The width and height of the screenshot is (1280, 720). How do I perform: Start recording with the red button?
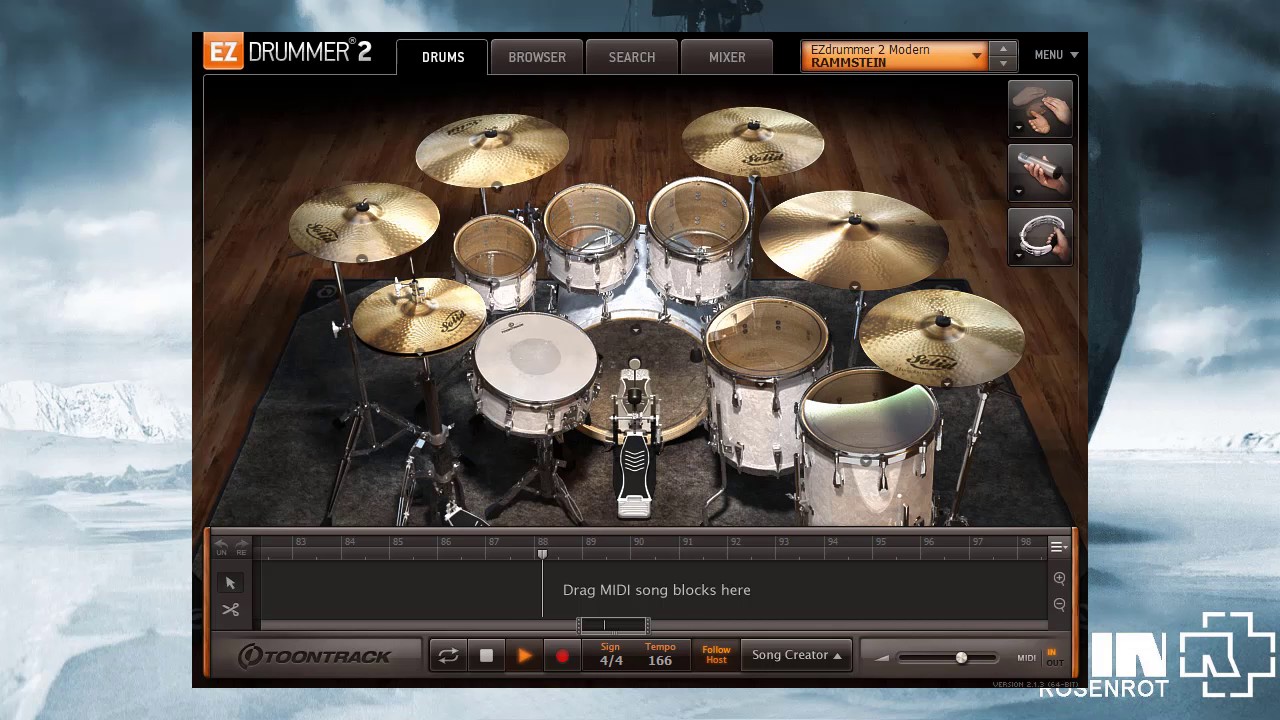coord(562,656)
